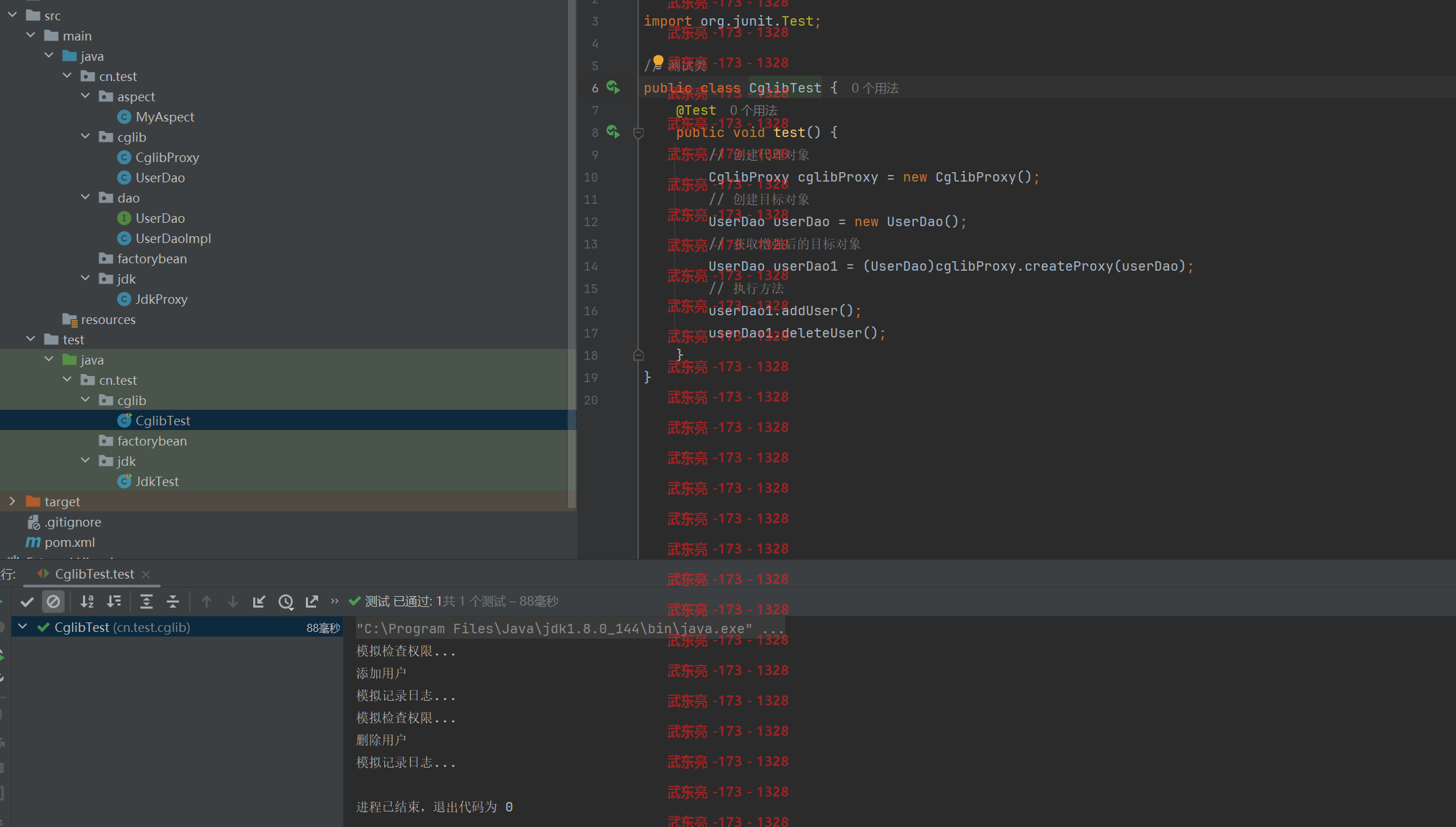Close the CglibTest.test run tab
This screenshot has width=1456, height=827.
146,574
